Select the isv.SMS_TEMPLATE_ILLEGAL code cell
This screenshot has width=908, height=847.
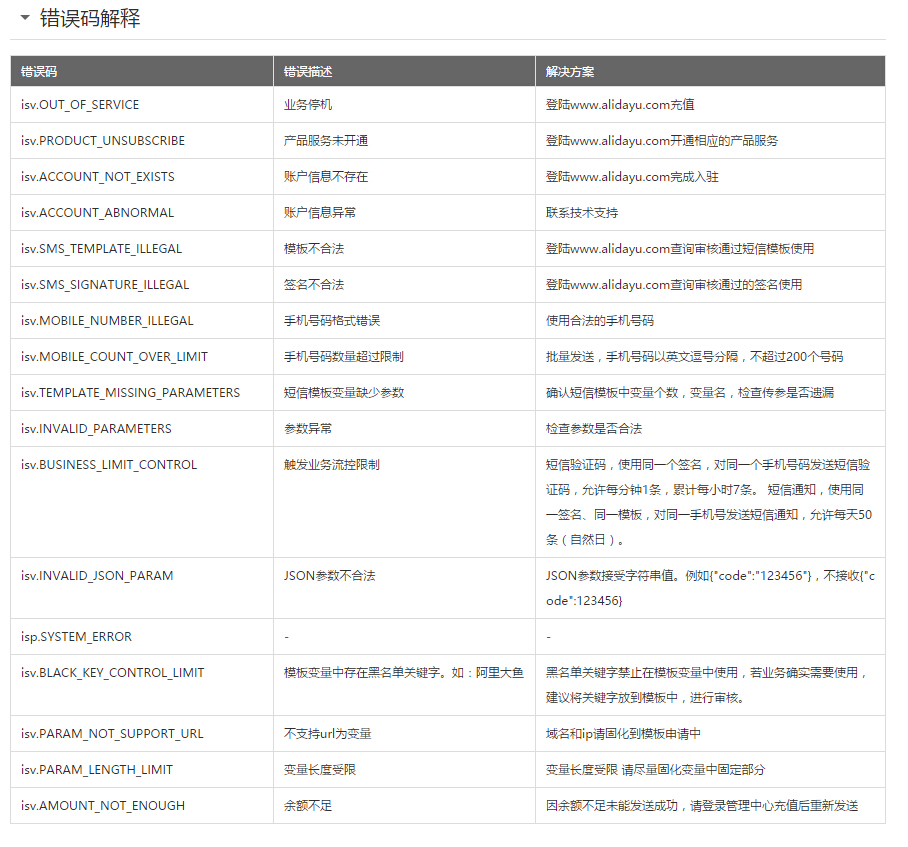coord(102,249)
